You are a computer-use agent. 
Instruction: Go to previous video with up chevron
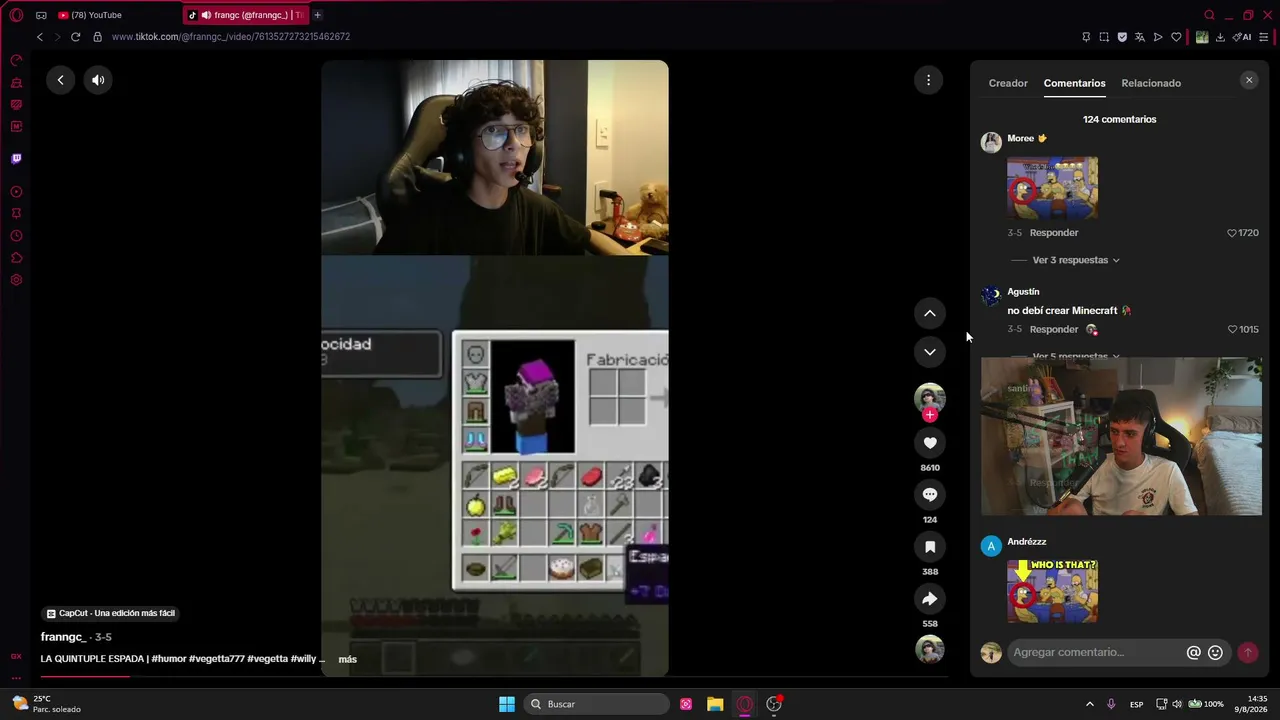click(930, 313)
